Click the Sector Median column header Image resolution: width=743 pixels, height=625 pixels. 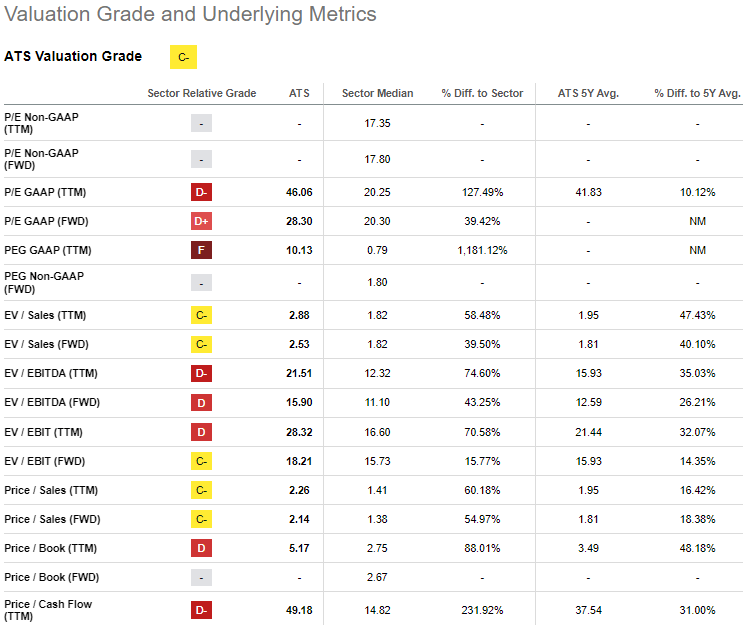[377, 93]
